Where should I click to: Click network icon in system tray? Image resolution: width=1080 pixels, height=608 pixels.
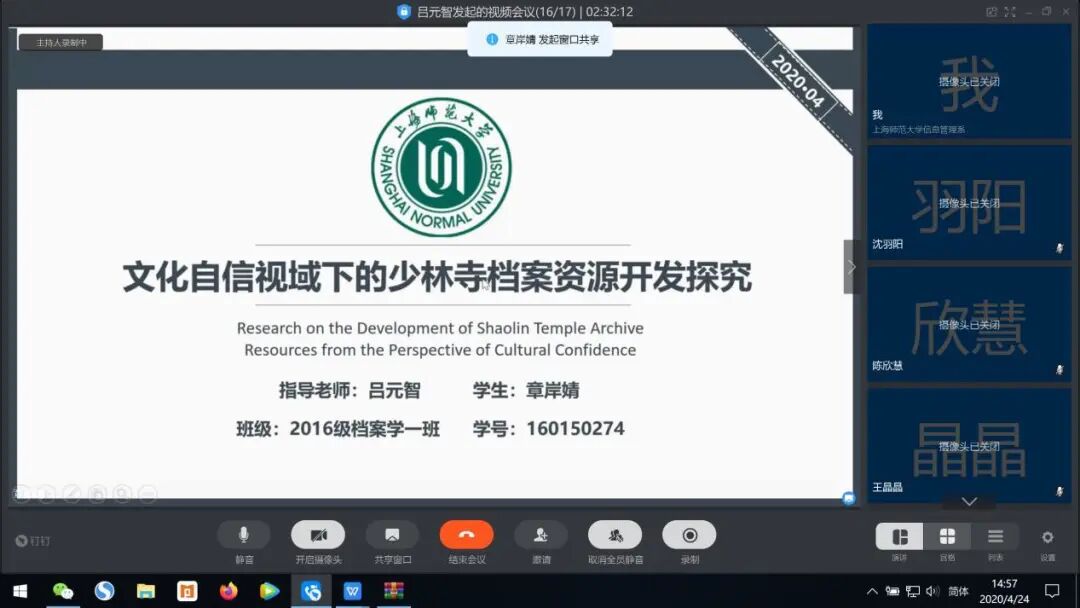(x=913, y=591)
